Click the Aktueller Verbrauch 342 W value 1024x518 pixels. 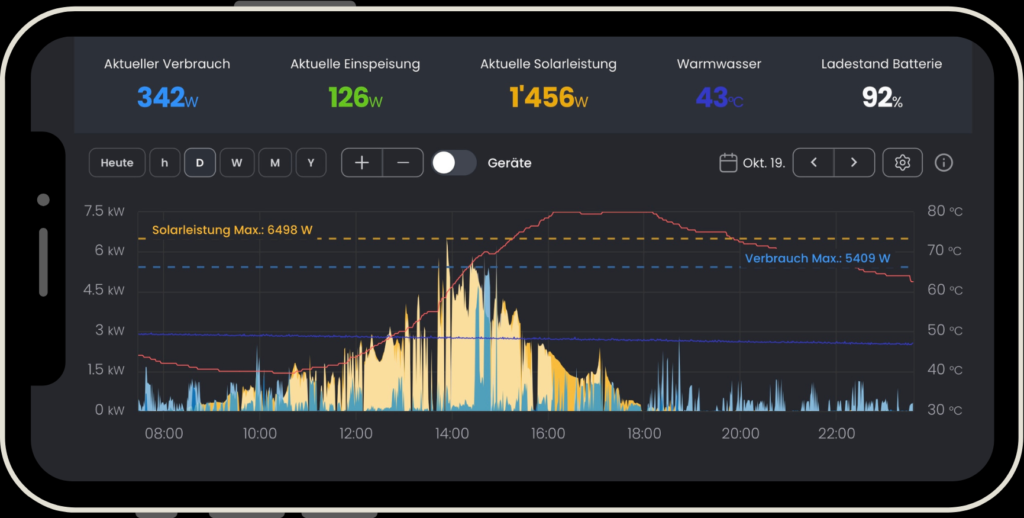tap(166, 97)
